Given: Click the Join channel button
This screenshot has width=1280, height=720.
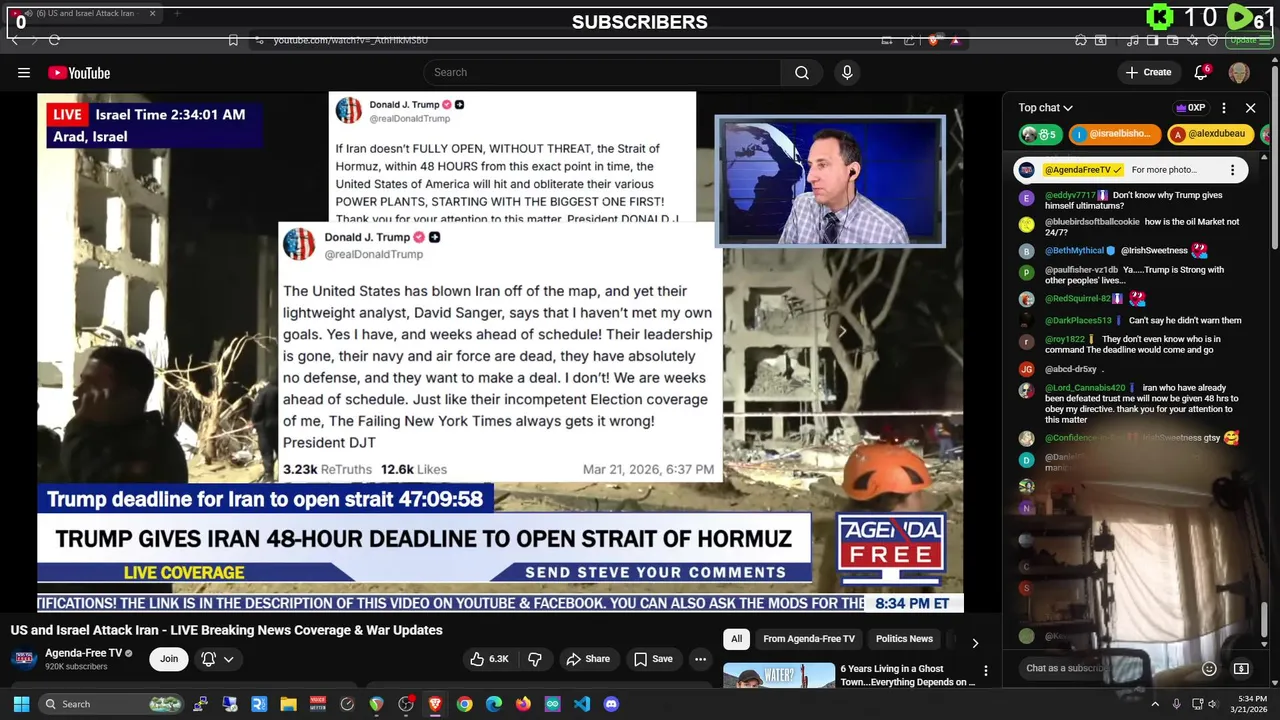Looking at the screenshot, I should [169, 659].
